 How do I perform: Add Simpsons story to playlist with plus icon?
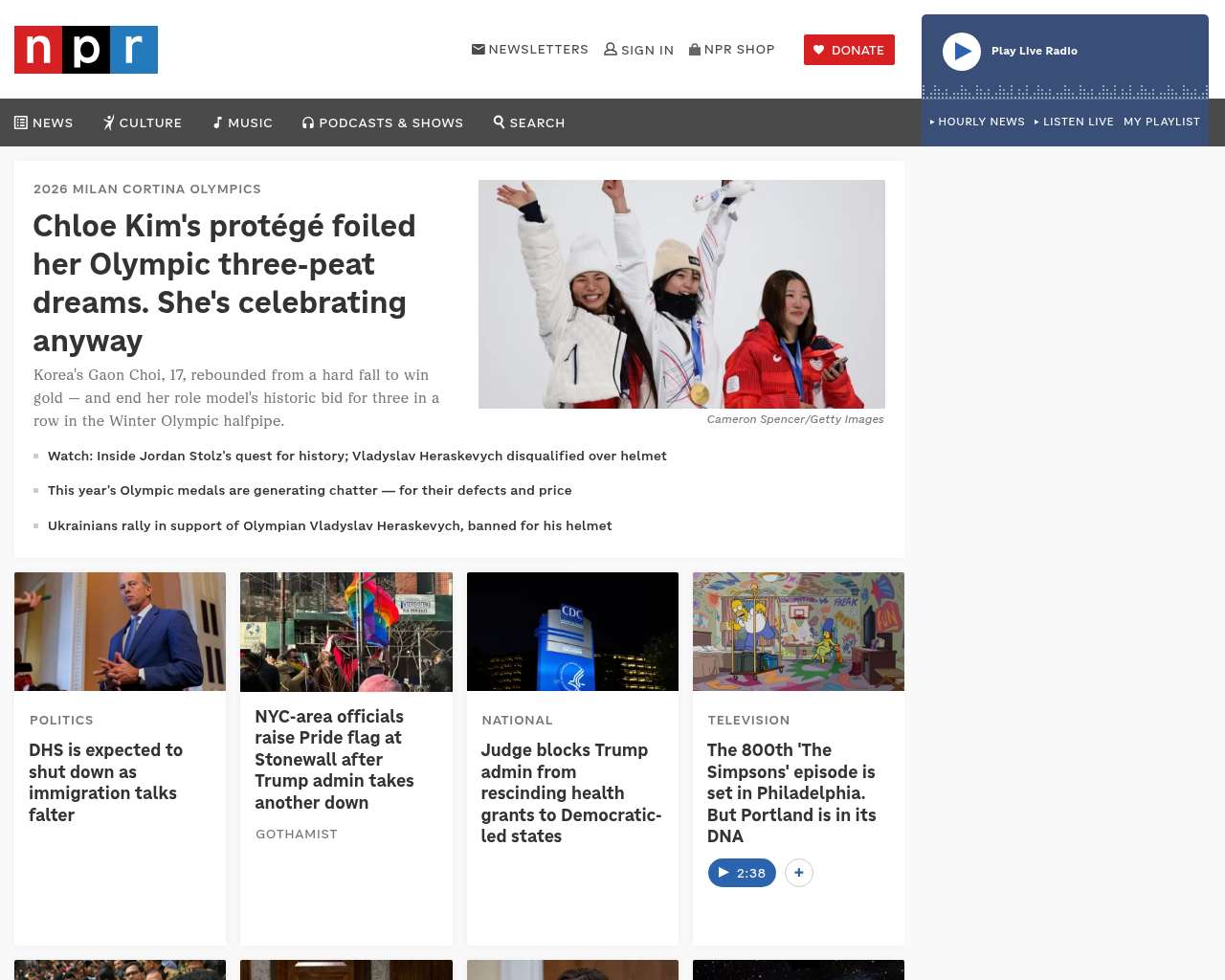pos(799,873)
